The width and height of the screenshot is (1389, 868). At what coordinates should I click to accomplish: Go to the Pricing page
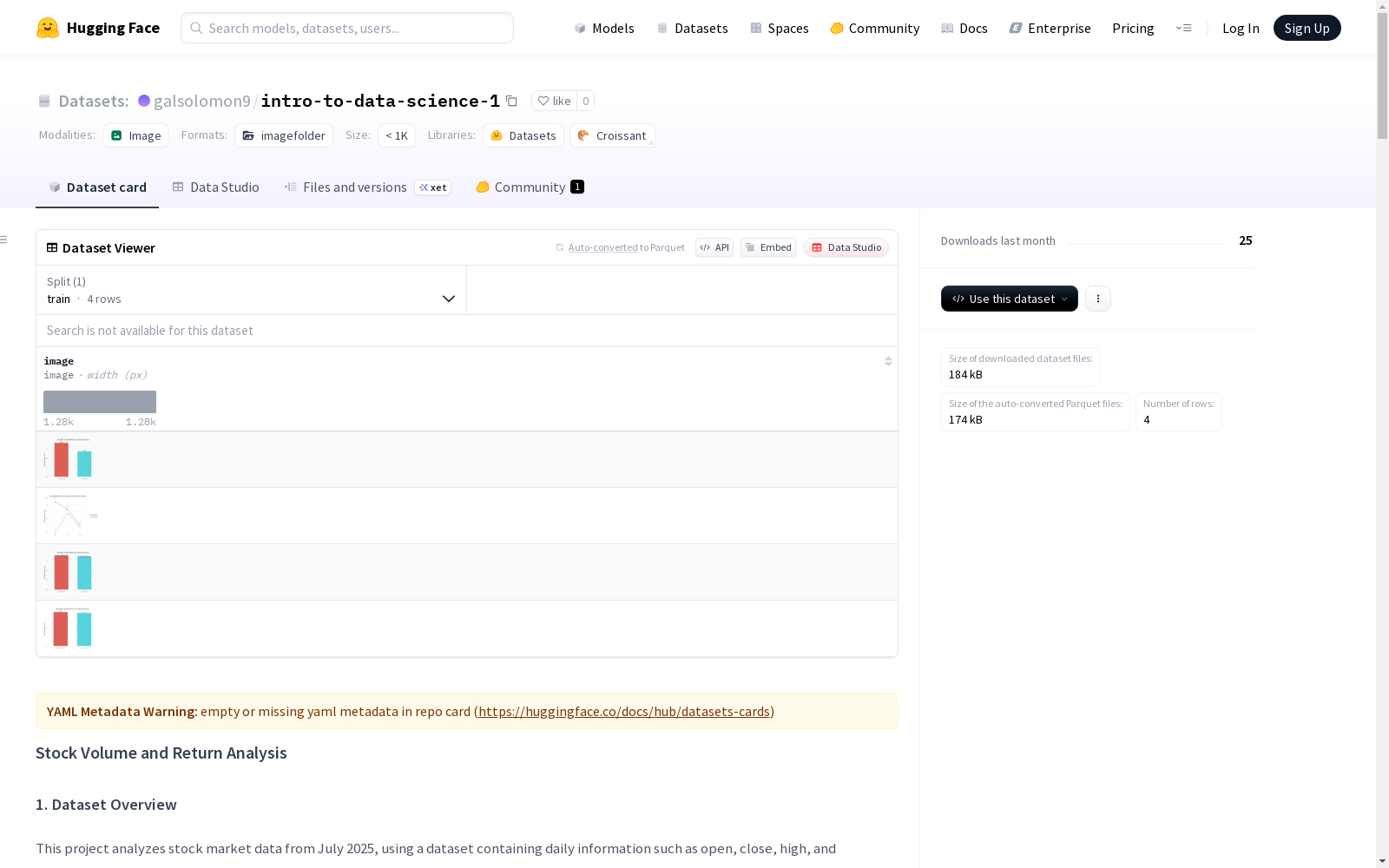[x=1133, y=28]
